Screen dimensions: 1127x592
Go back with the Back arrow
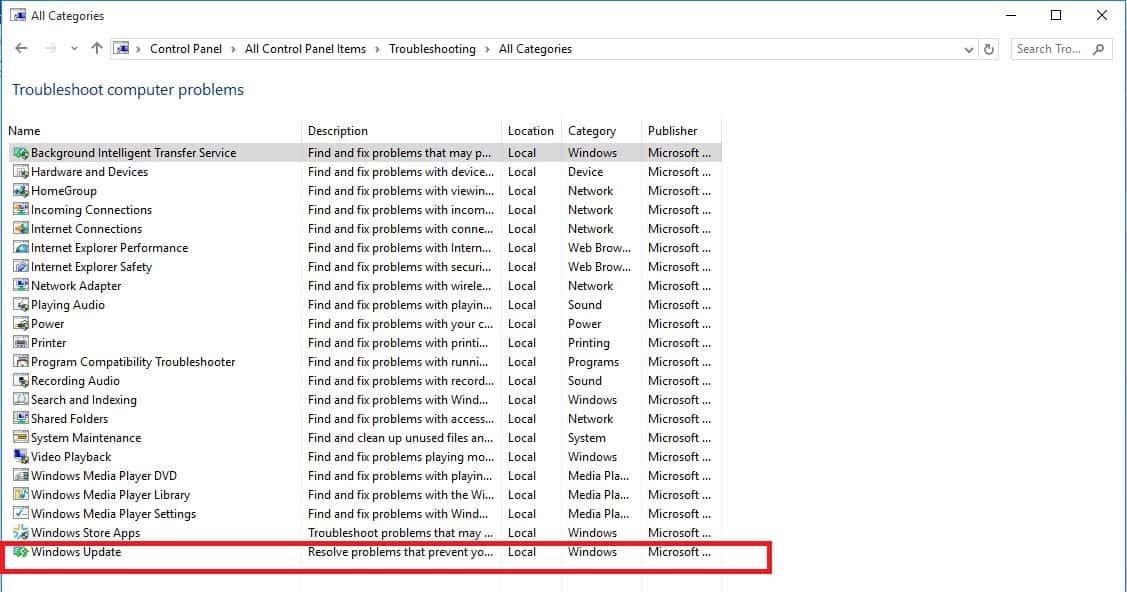click(x=22, y=49)
